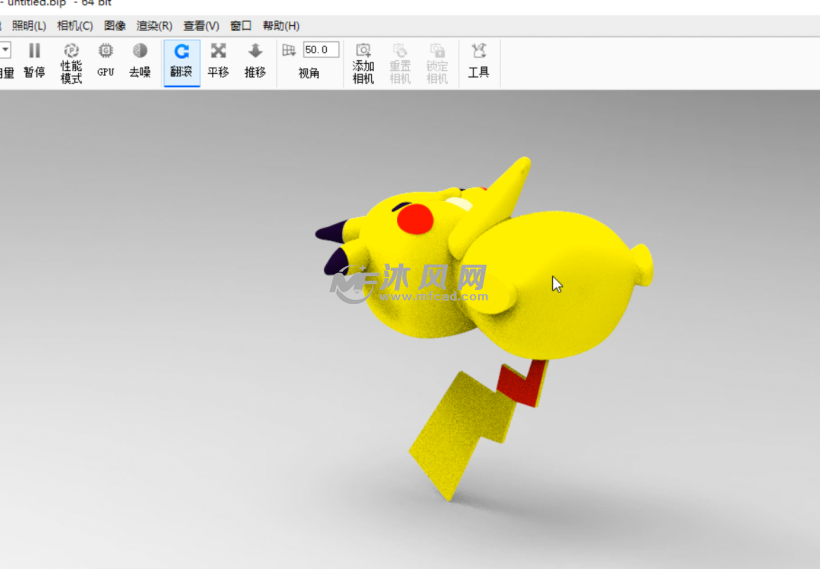Click the 视角 field of view icon
Screen dimensions: 820x569
click(289, 50)
